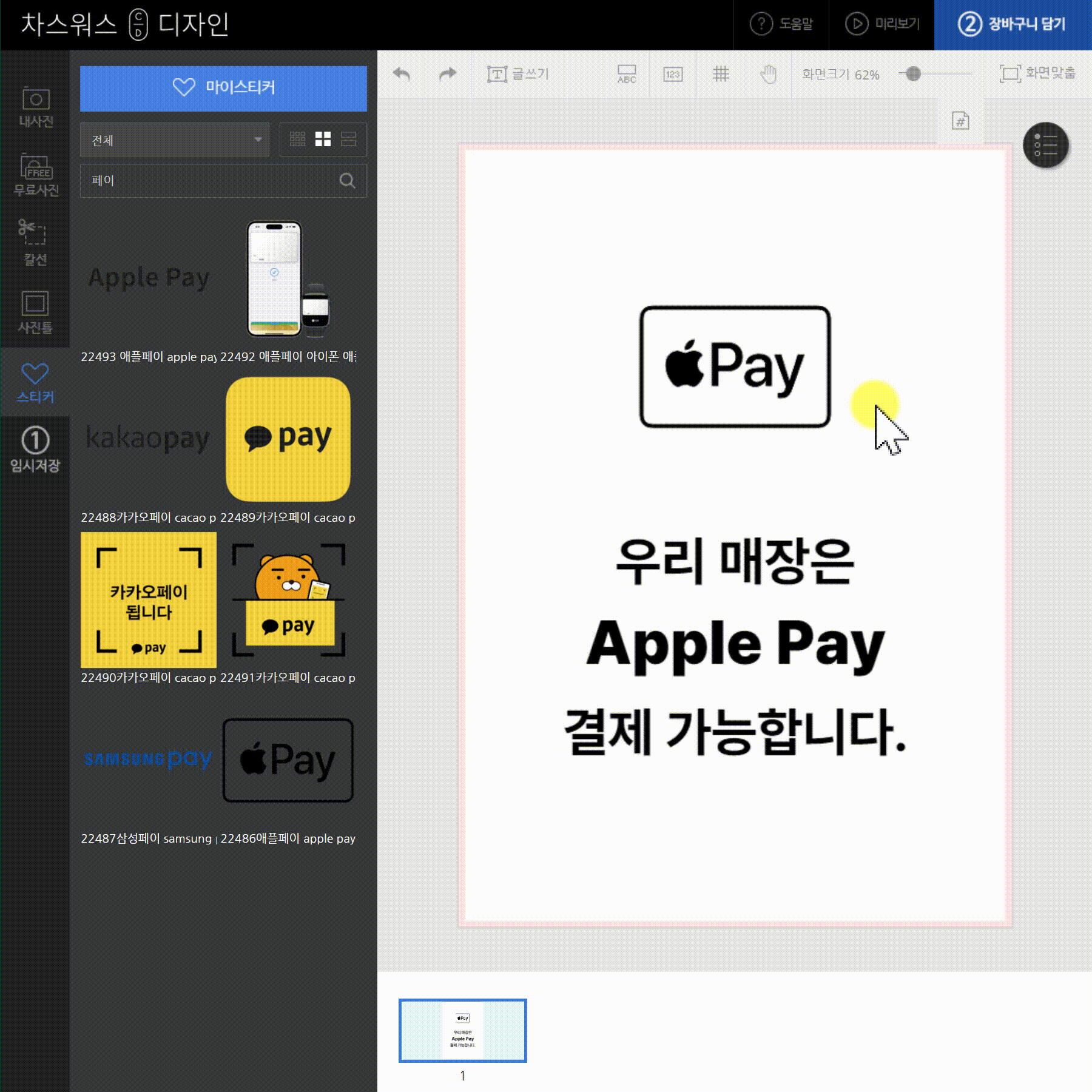Select Ryan kakao pay sticker 22491

[288, 600]
